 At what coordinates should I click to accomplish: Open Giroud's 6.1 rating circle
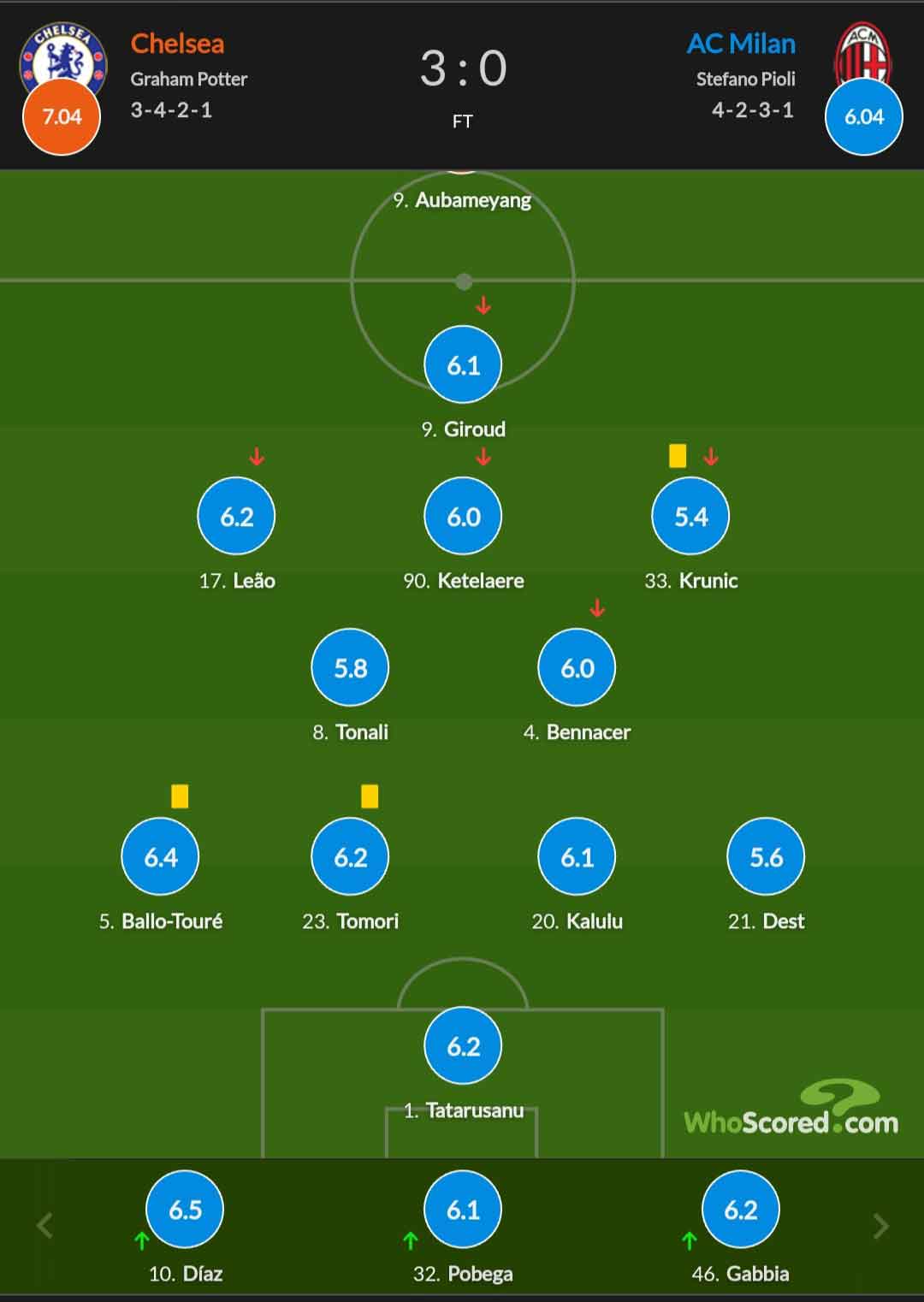pos(463,364)
